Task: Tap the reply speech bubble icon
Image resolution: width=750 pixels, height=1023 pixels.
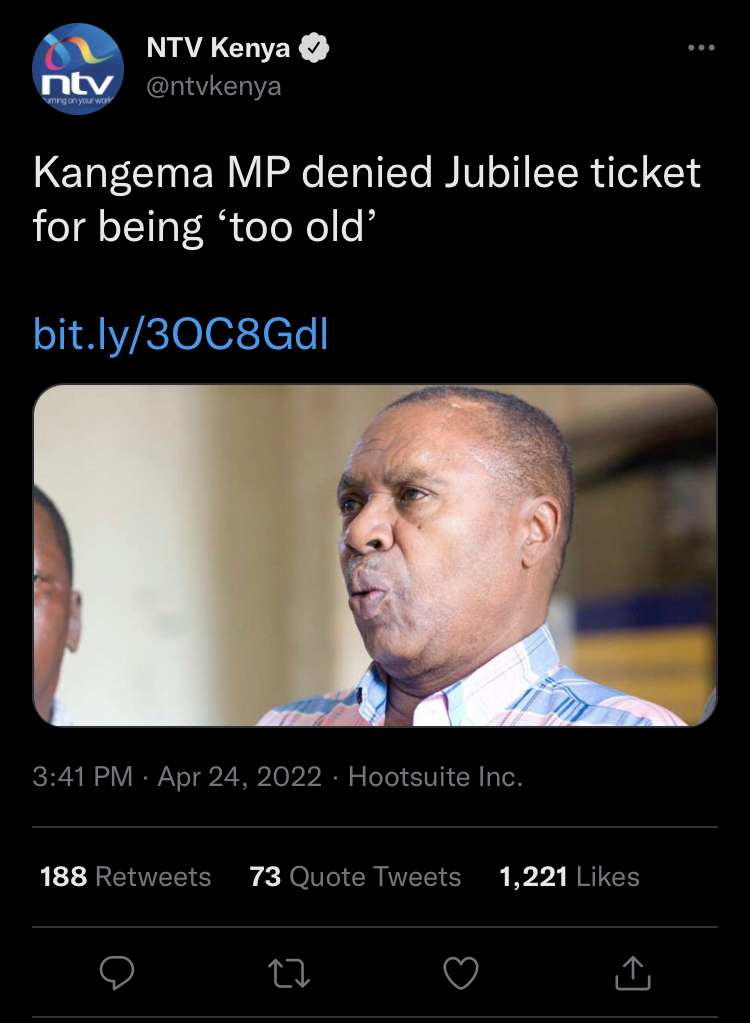Action: 117,972
